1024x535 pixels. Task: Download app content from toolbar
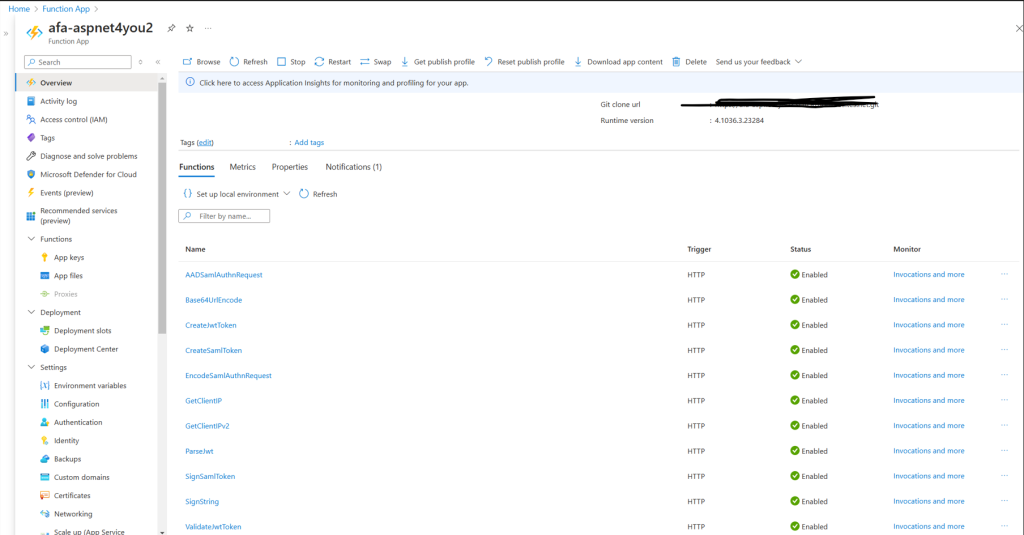[618, 61]
